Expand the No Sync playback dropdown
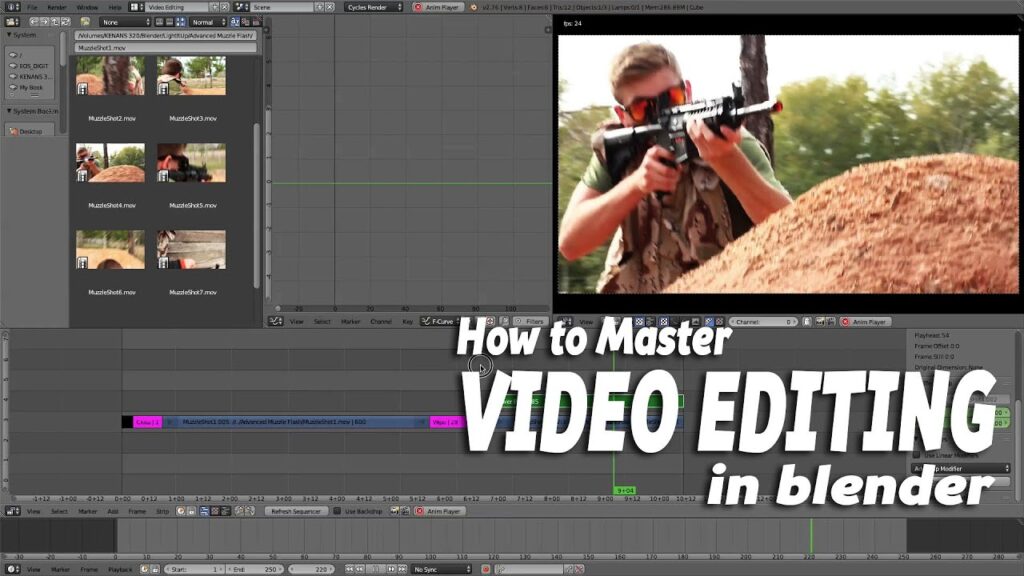 441,569
